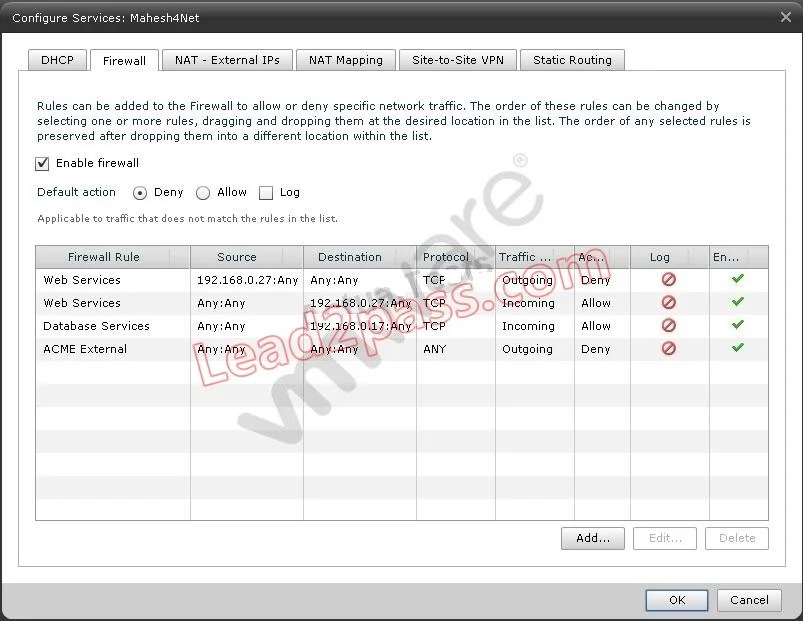The image size is (803, 621).
Task: Click the enabled checkmark for Database Services rule
Action: (737, 325)
